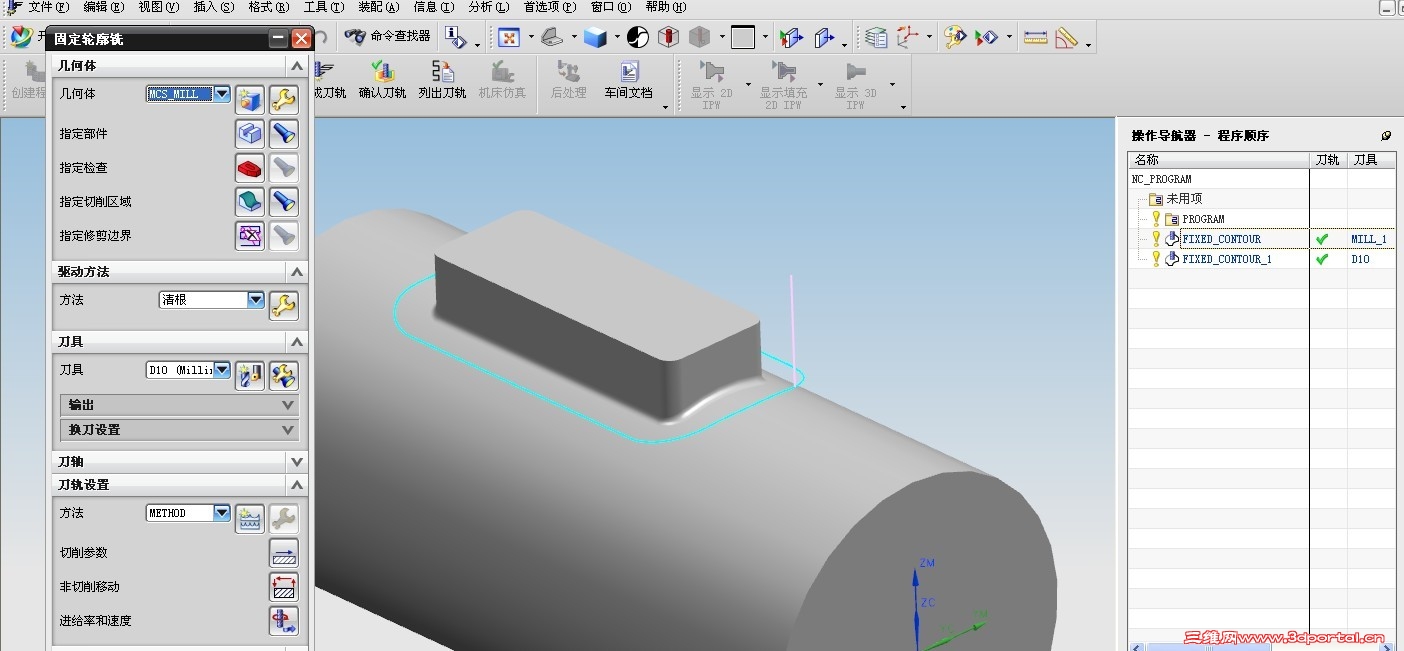Collapse the 驱动方法 section
1404x651 pixels.
[x=296, y=272]
